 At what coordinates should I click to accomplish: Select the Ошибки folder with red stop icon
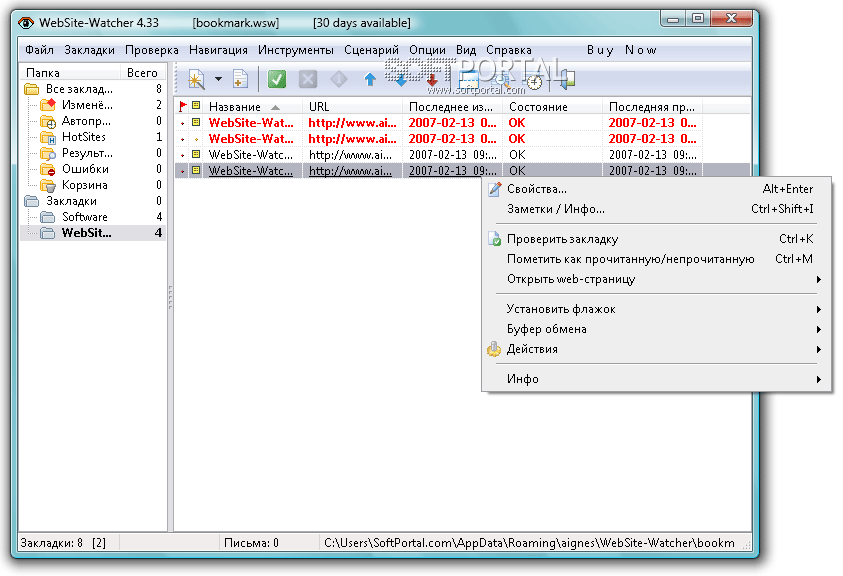pyautogui.click(x=48, y=169)
